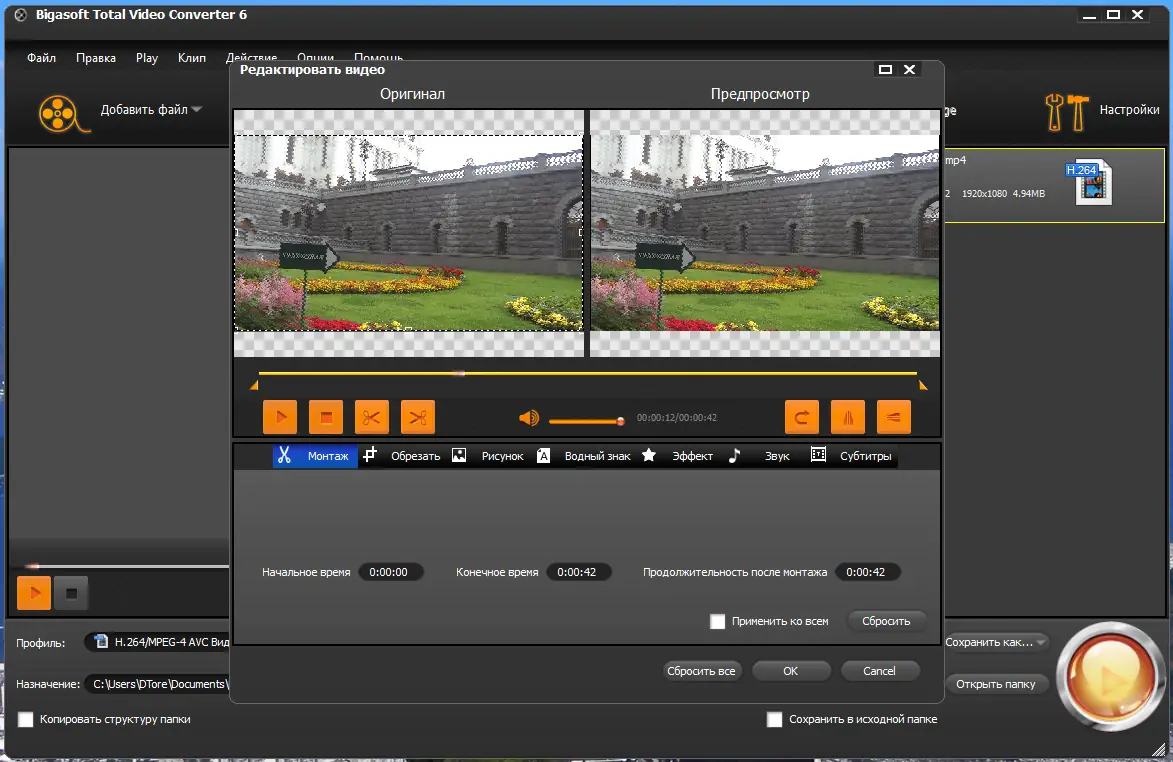1173x762 pixels.
Task: Open the Субтитры tab
Action: (851, 455)
